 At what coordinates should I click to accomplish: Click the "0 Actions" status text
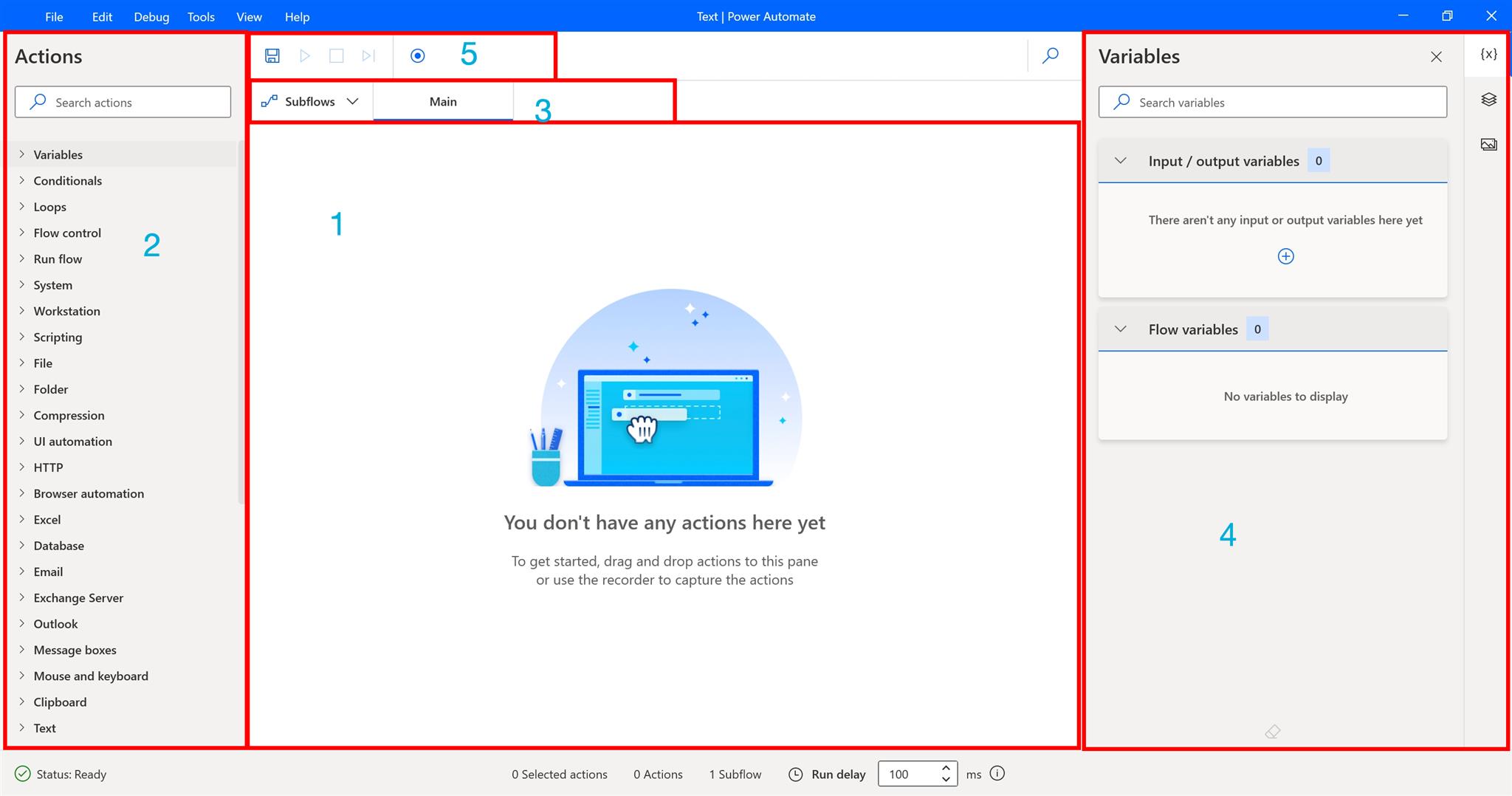[658, 774]
